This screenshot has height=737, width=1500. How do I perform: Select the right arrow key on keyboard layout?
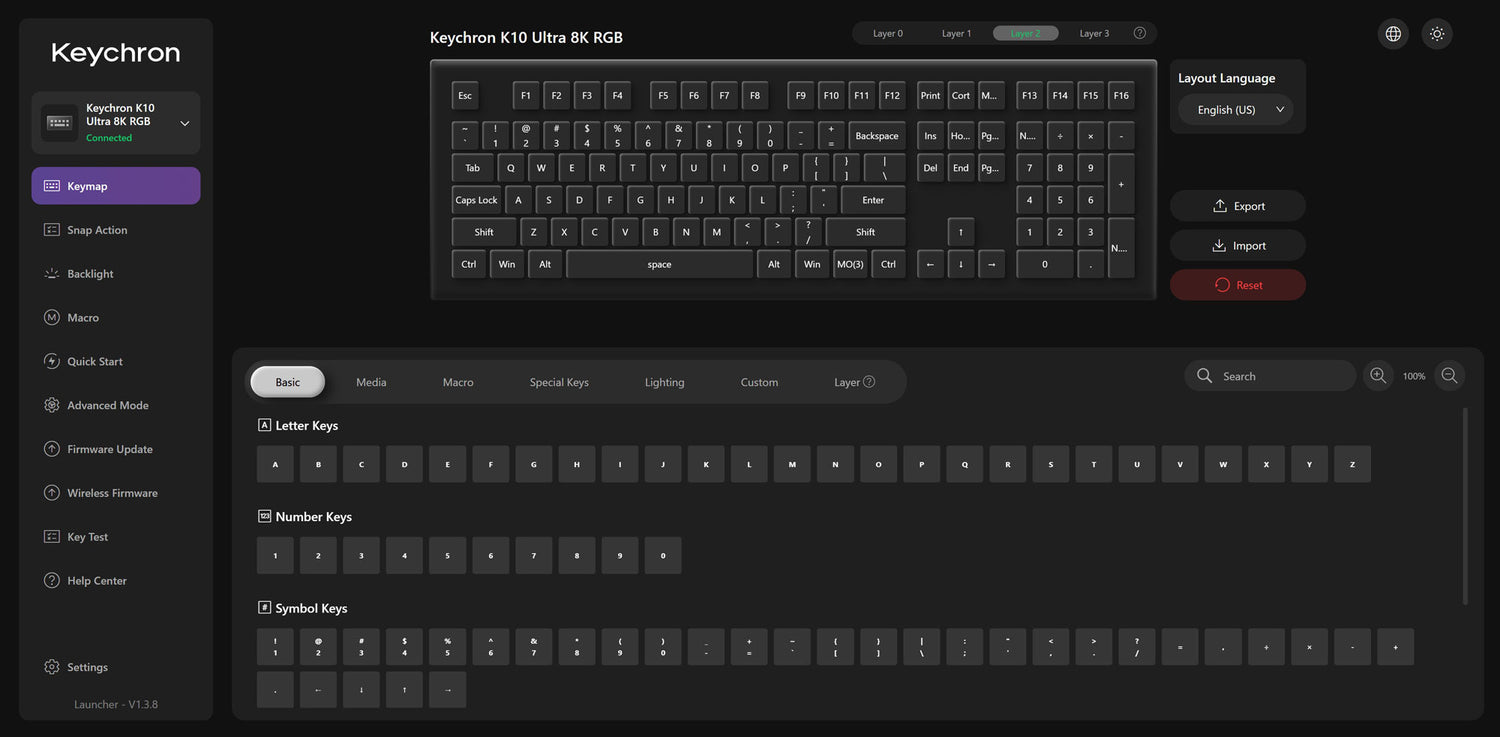(991, 264)
